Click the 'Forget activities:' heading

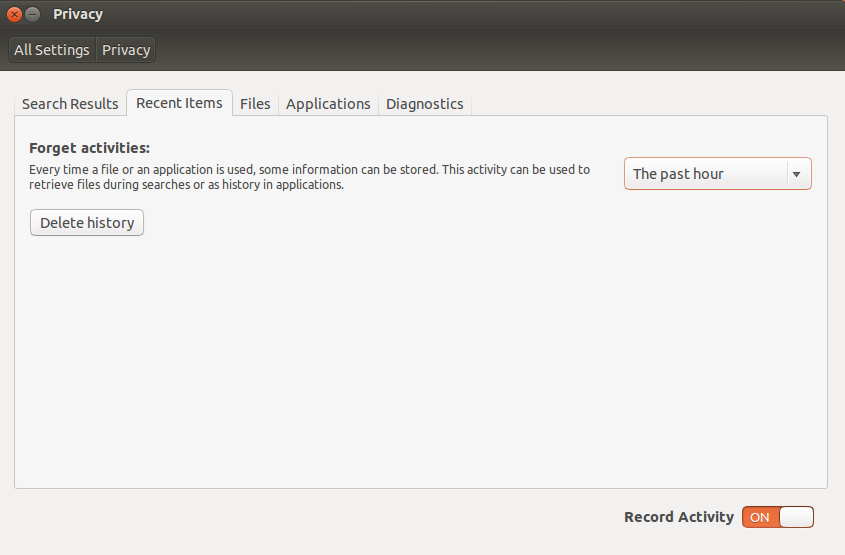click(89, 148)
